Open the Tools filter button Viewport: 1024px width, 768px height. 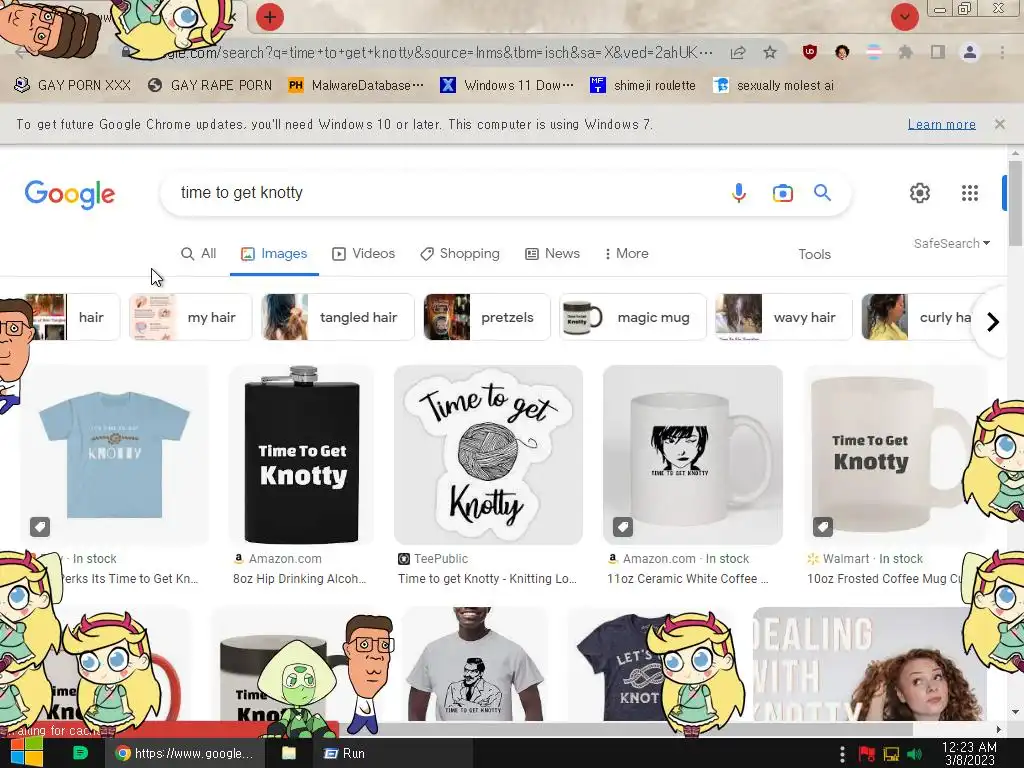(x=814, y=254)
